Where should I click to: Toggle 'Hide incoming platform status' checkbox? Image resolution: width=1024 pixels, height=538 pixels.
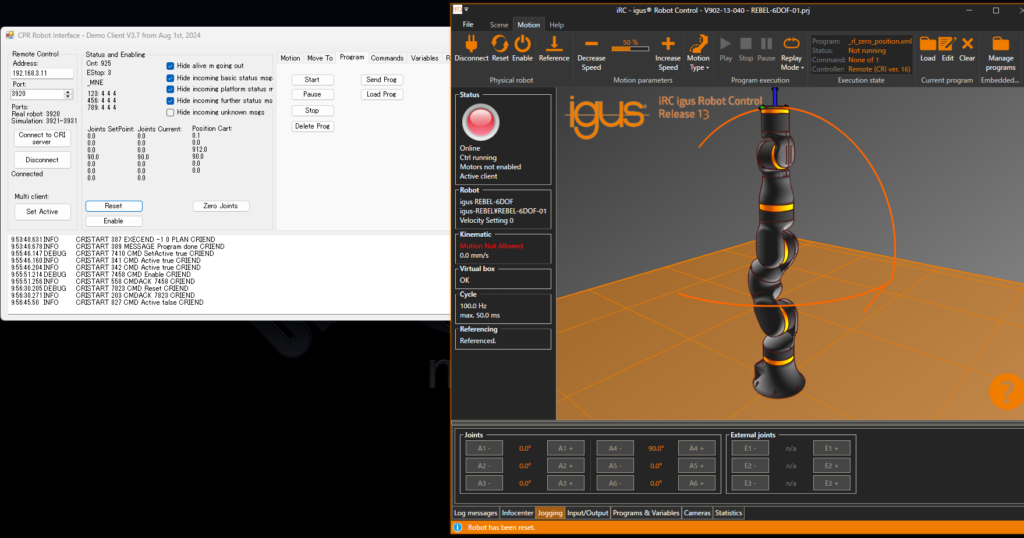171,89
